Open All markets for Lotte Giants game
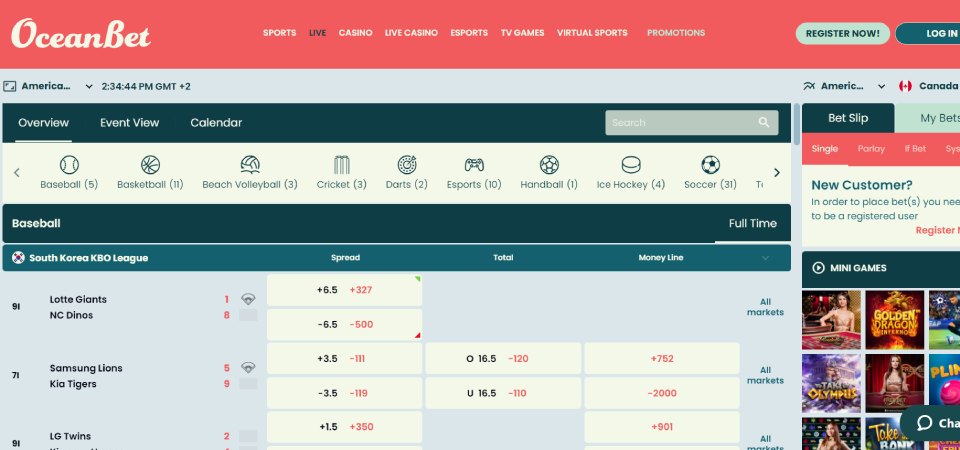 tap(765, 306)
